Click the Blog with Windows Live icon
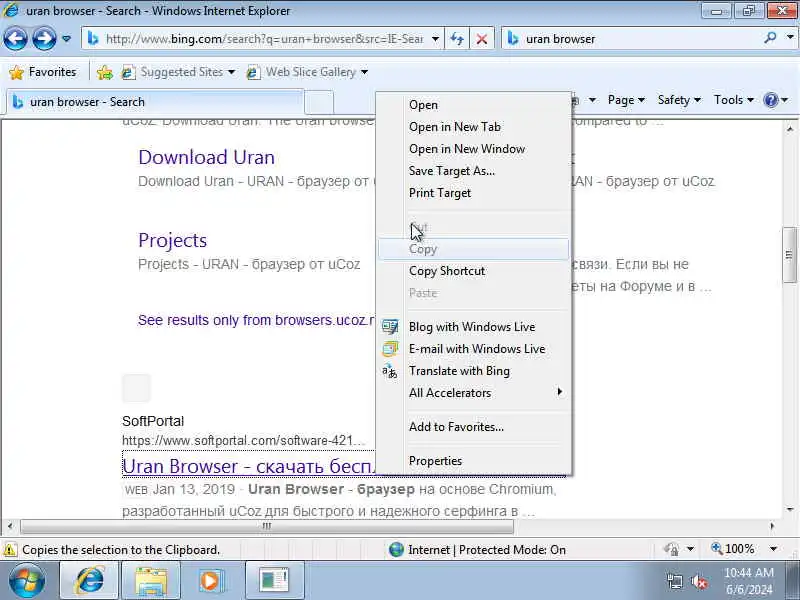Image resolution: width=800 pixels, height=600 pixels. [x=390, y=327]
